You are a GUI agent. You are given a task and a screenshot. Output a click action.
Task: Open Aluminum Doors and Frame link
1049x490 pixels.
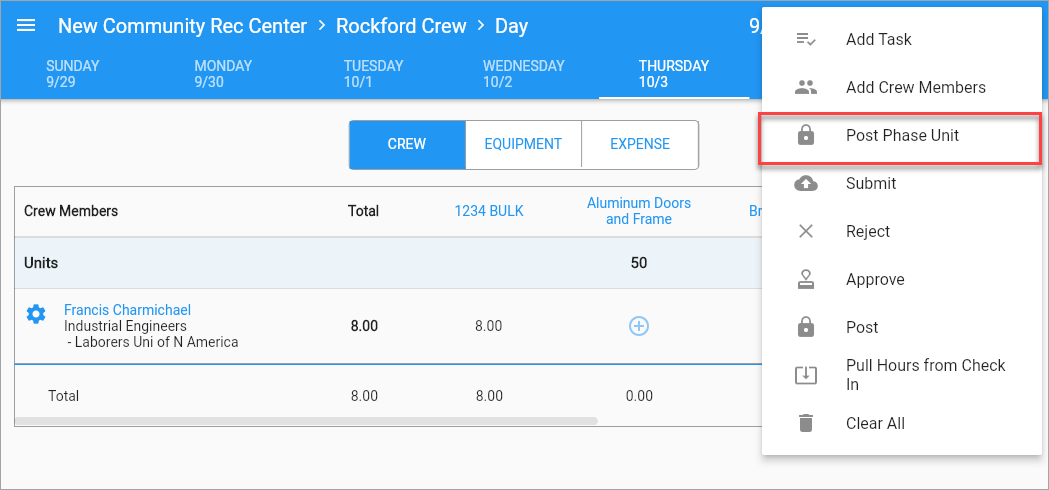point(639,211)
